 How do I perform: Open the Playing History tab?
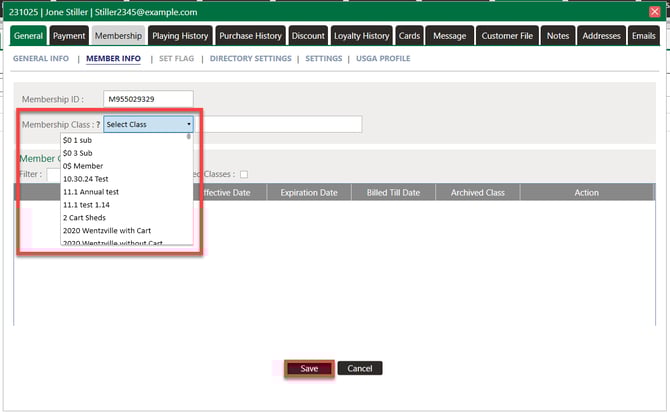180,36
